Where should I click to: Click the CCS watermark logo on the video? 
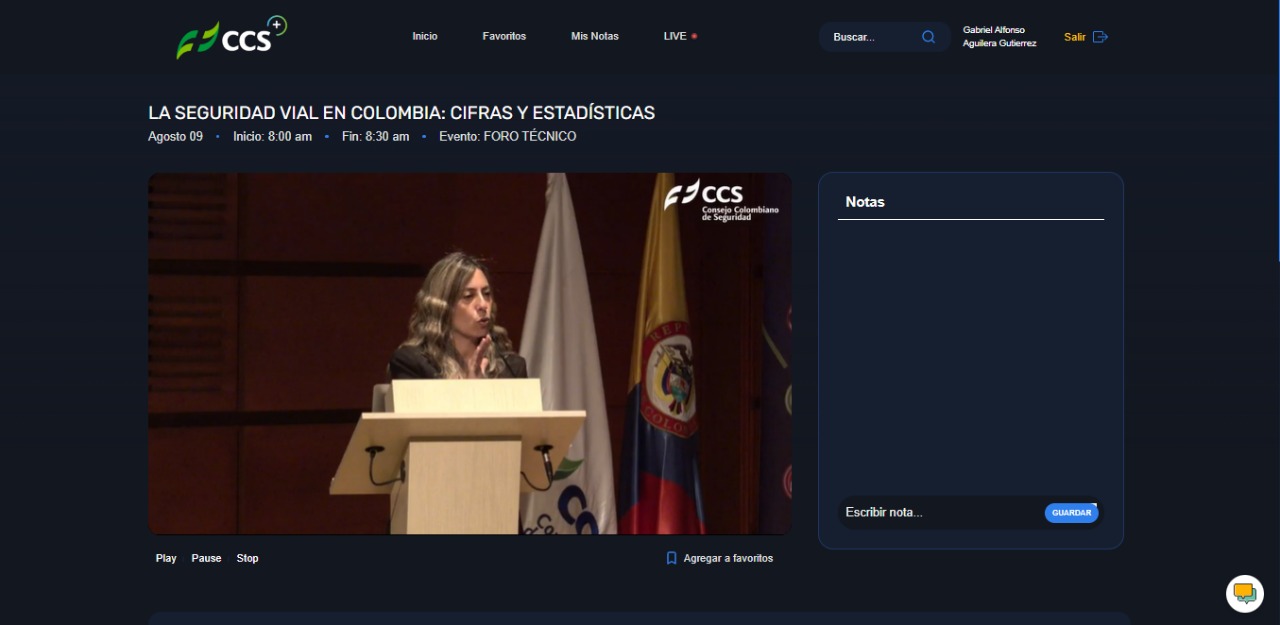tap(720, 200)
